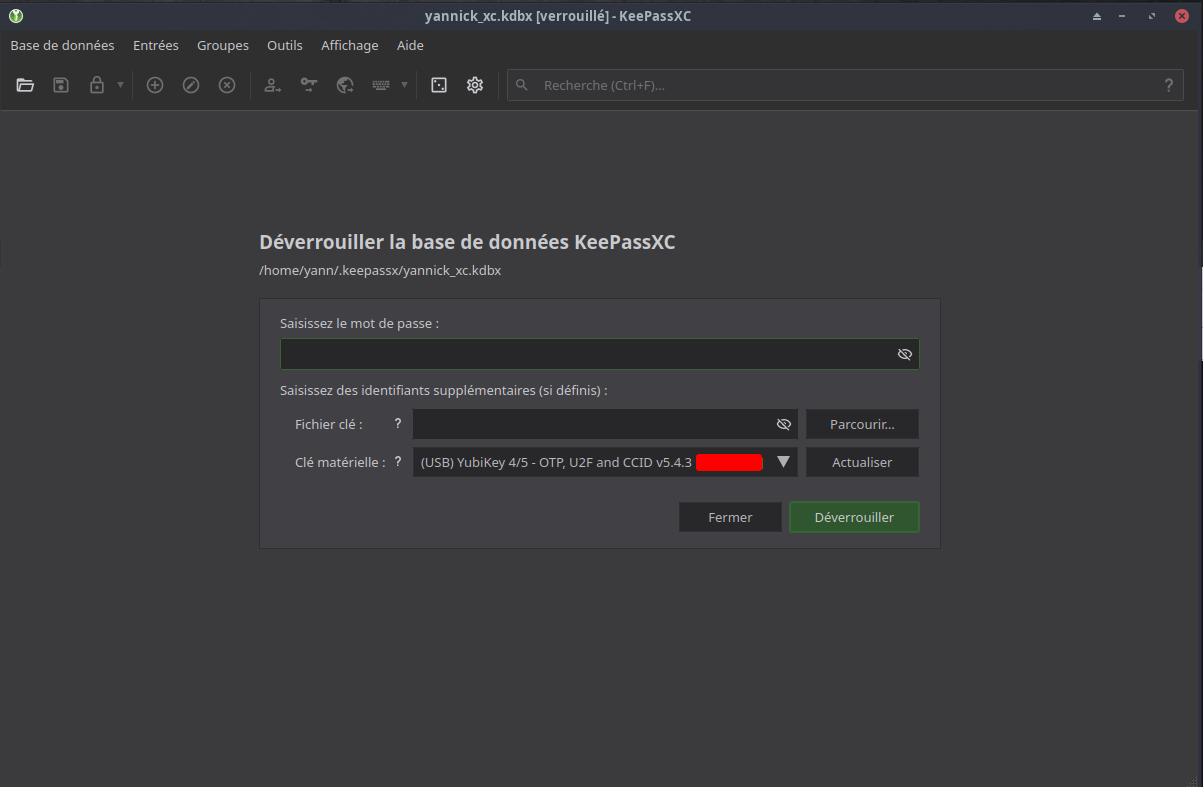Click the delete entry toolbar icon

point(227,86)
